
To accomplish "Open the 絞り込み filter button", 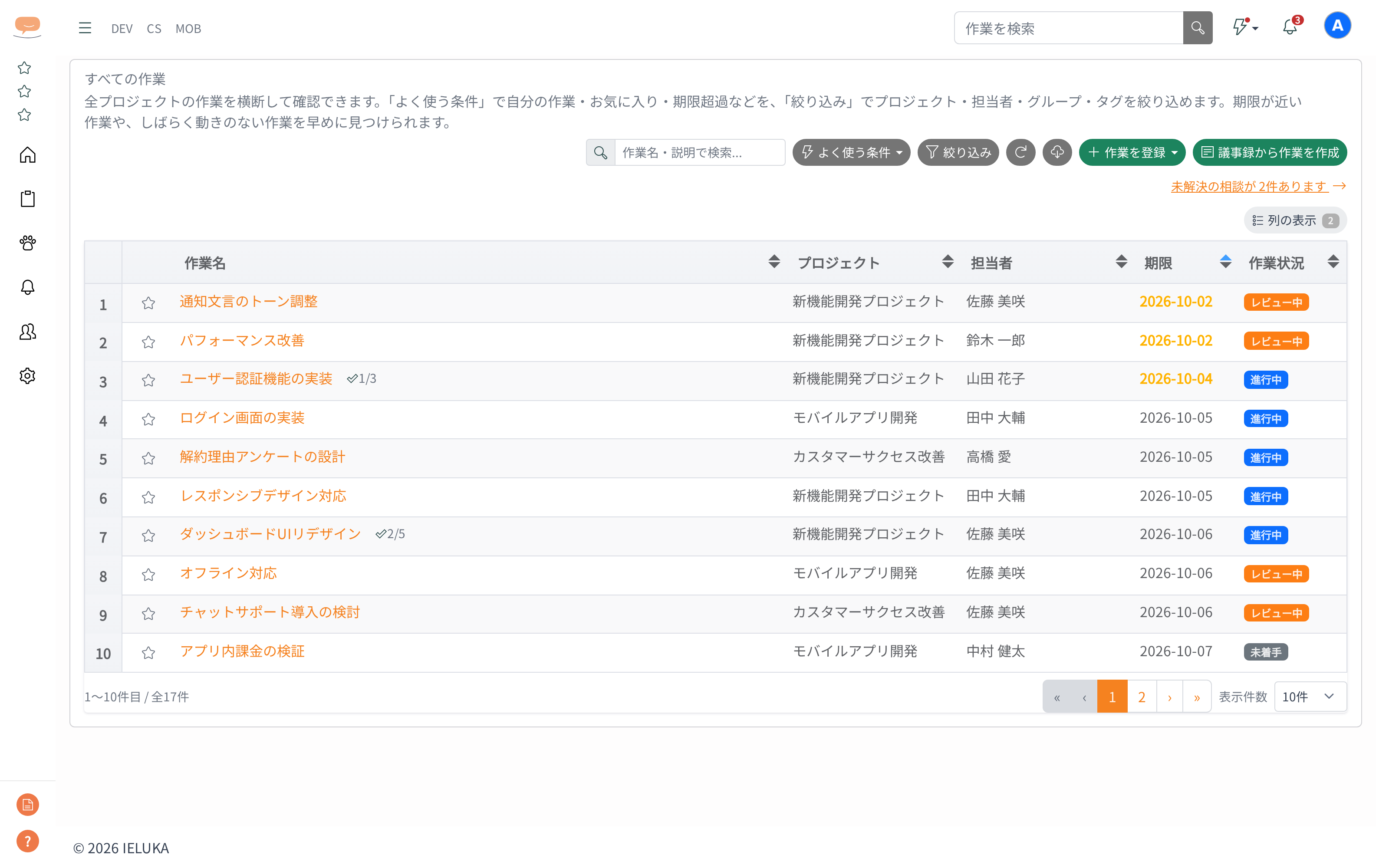I will [958, 152].
